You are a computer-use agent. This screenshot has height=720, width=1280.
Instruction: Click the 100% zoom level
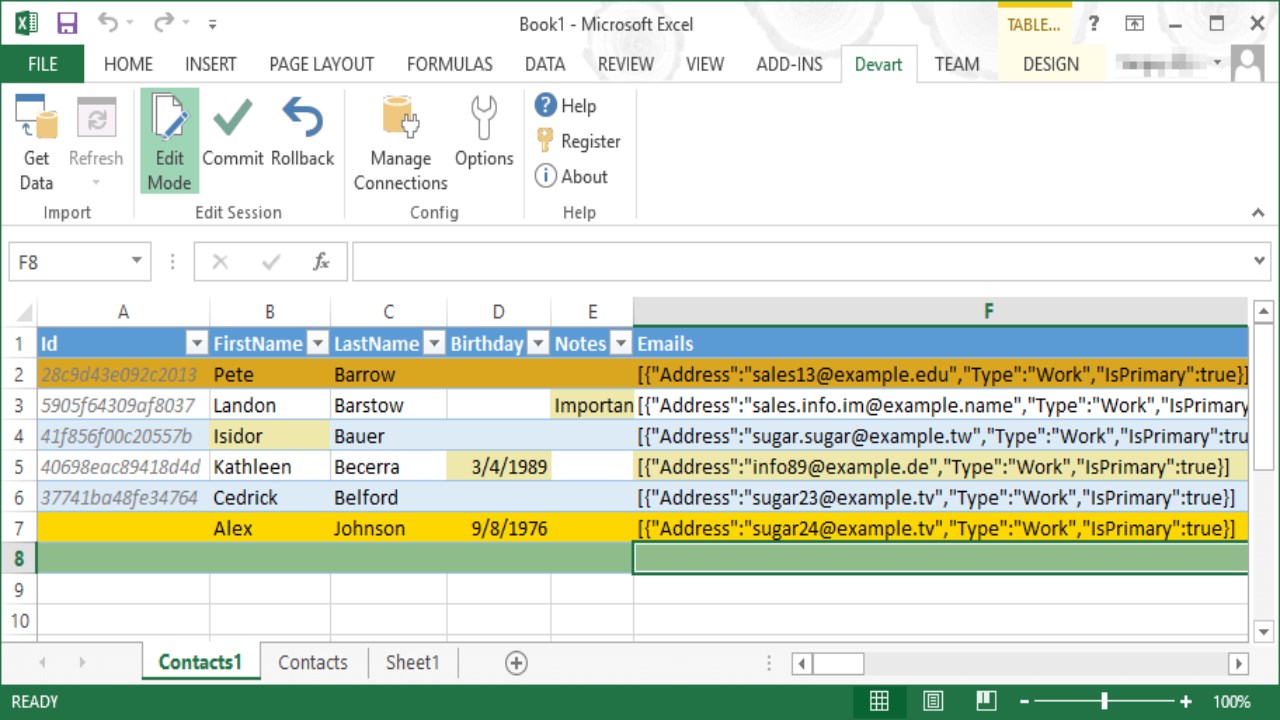pos(1232,701)
